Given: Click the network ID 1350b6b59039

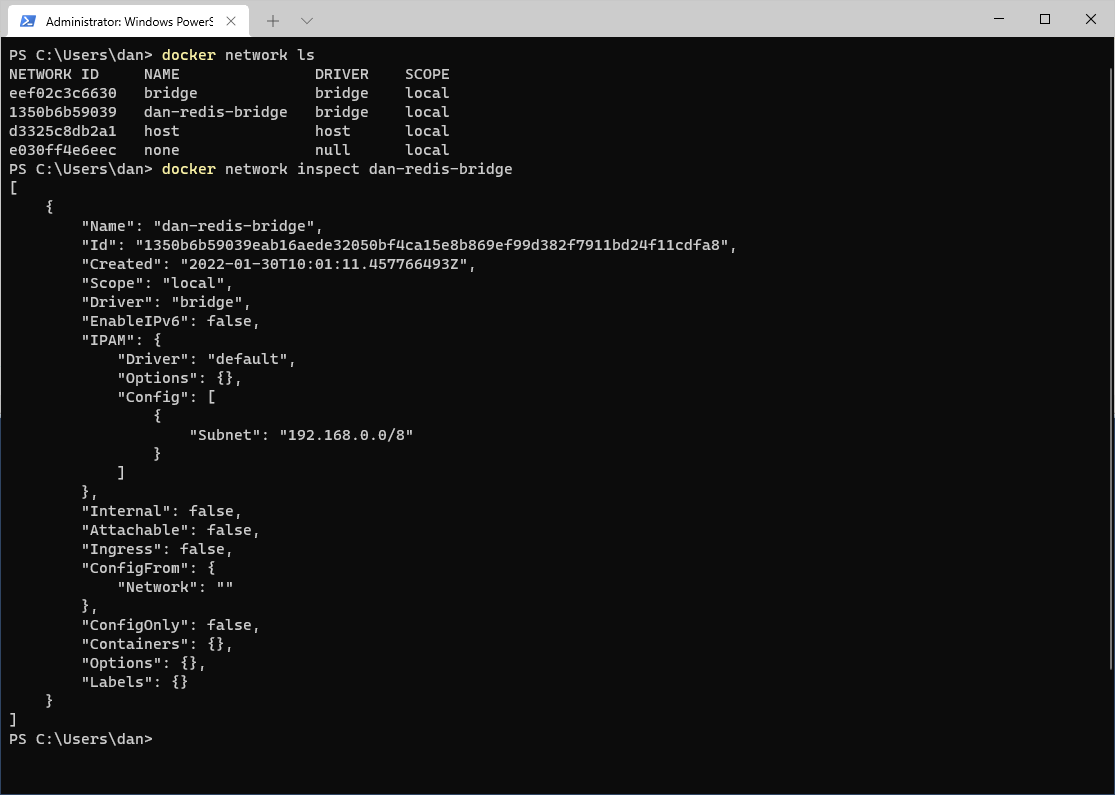Looking at the screenshot, I should tap(63, 112).
